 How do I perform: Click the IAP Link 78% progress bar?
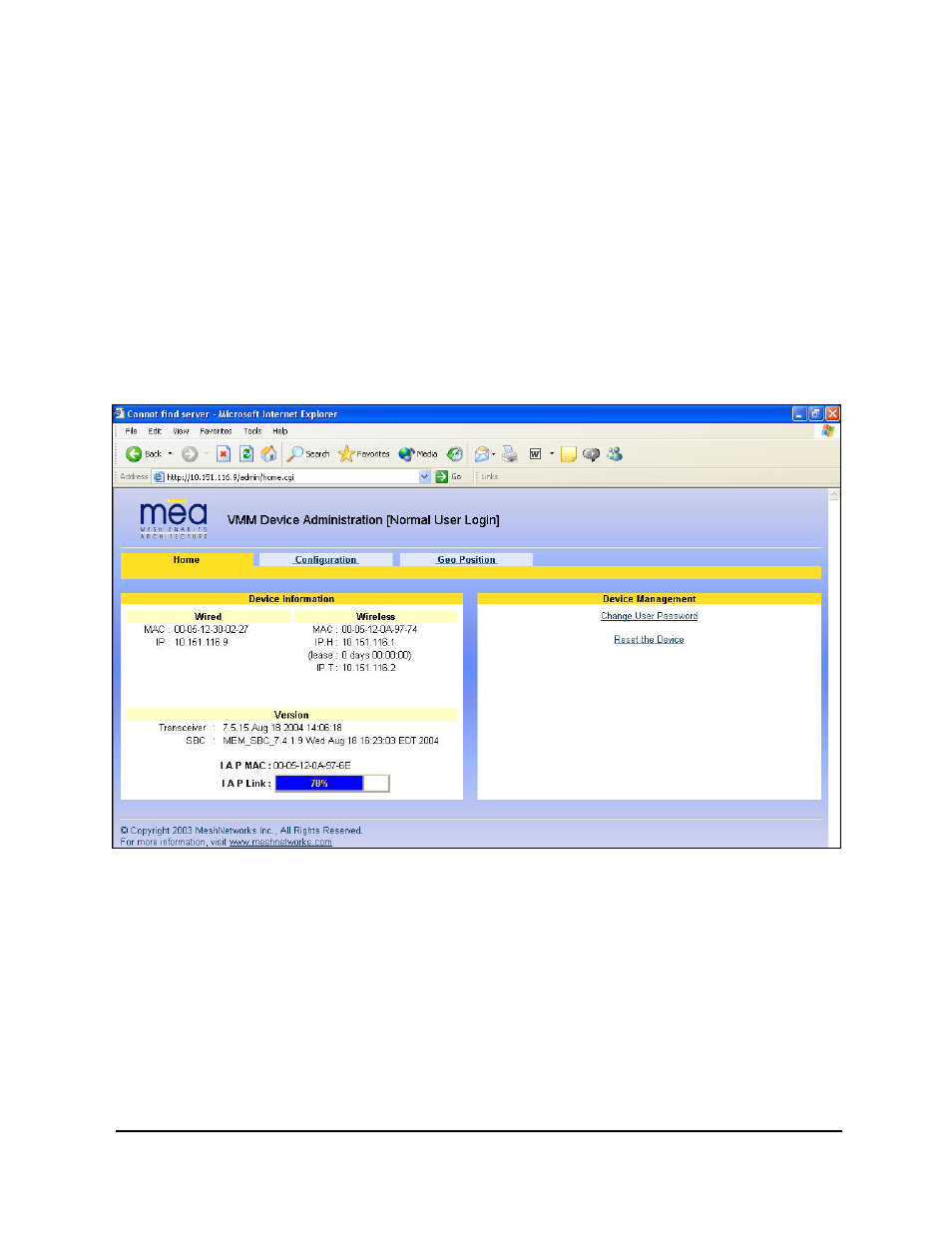pyautogui.click(x=332, y=784)
